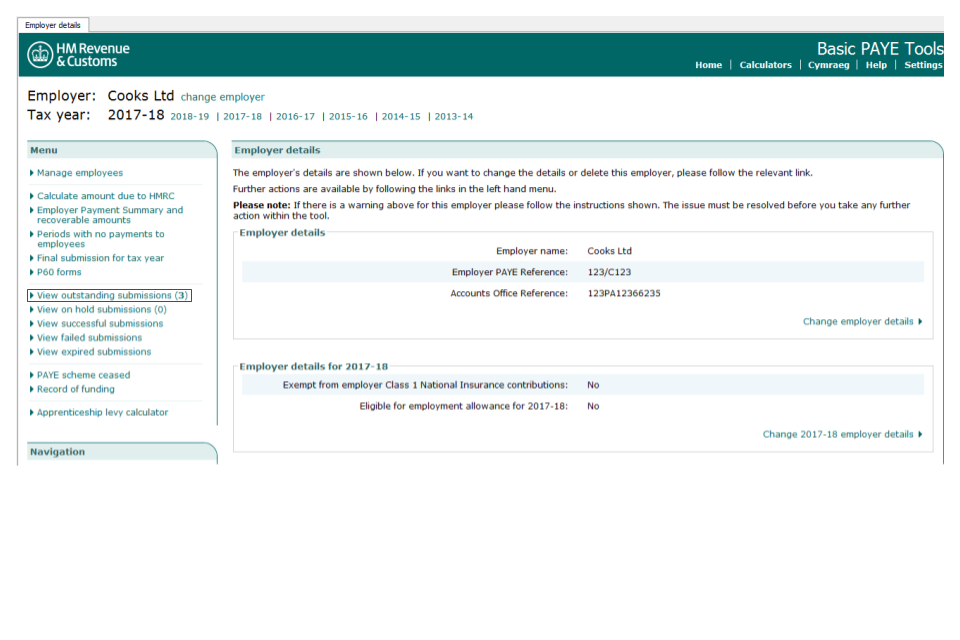Open the Calculators menu item
This screenshot has height=640, width=960.
pos(765,65)
